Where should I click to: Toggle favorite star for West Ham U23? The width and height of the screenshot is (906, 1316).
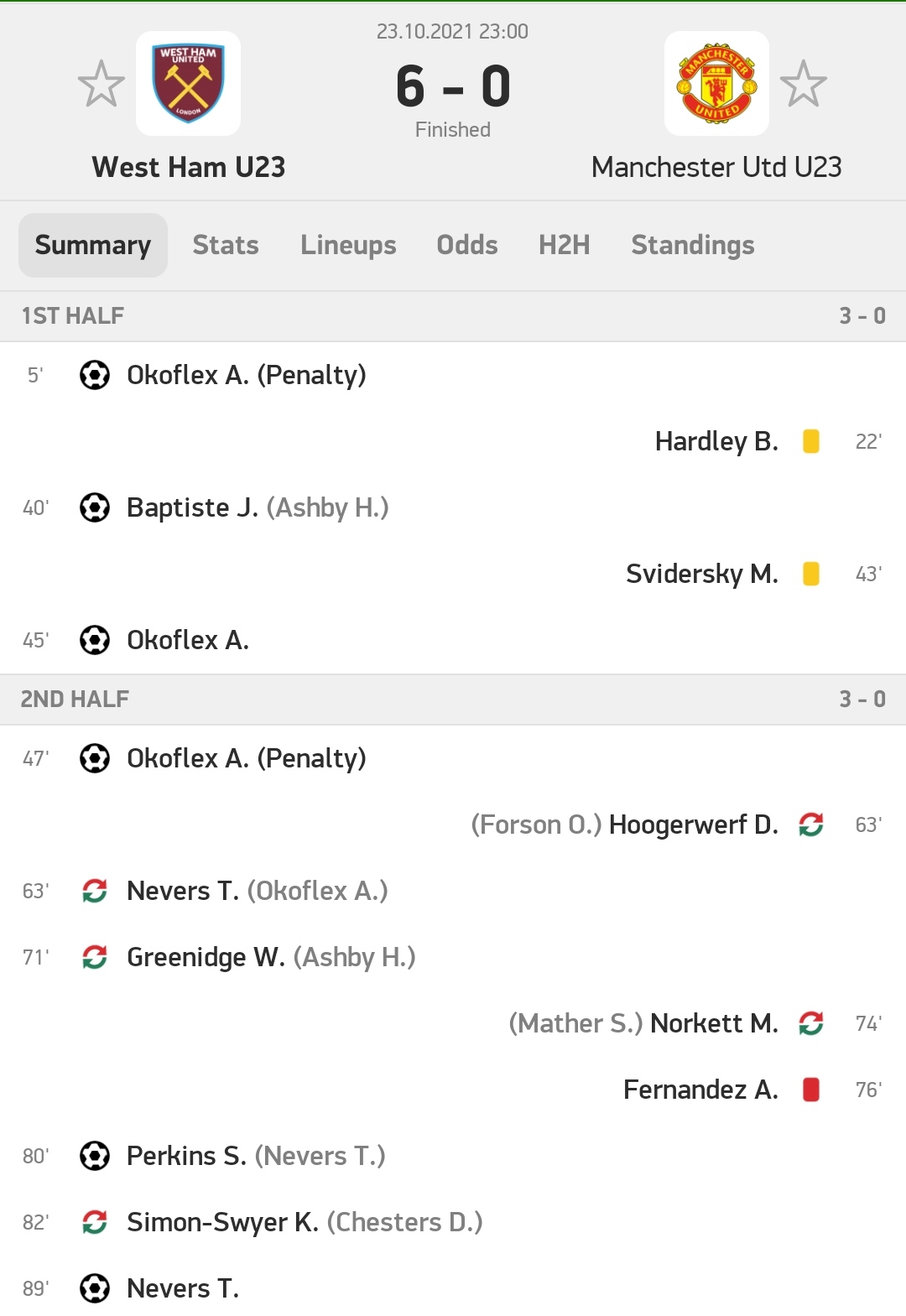102,84
